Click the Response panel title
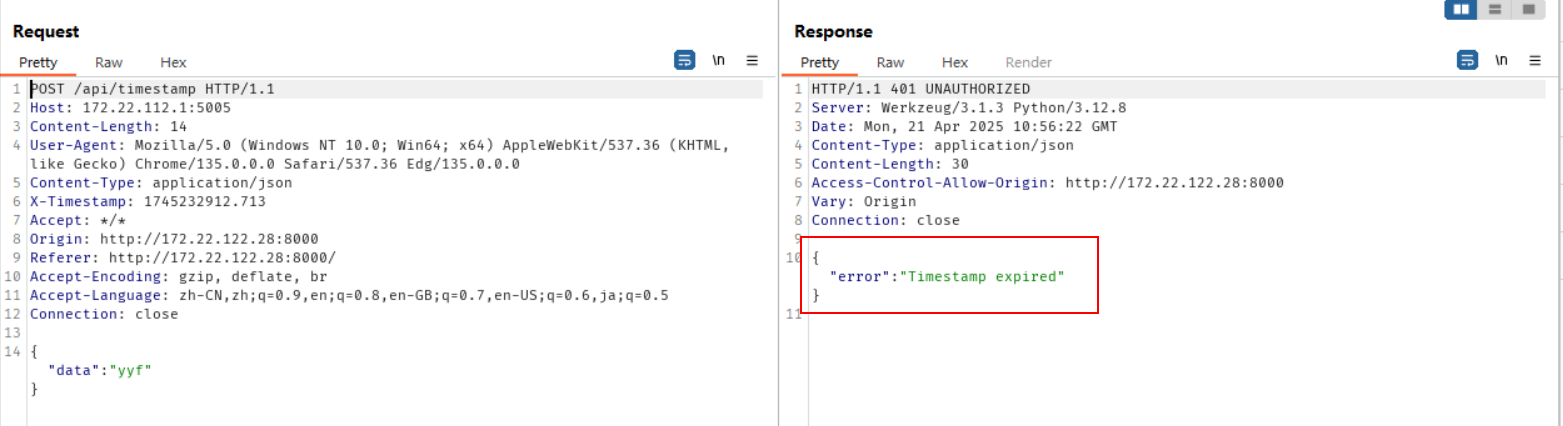Viewport: 1563px width, 426px height. [x=833, y=32]
